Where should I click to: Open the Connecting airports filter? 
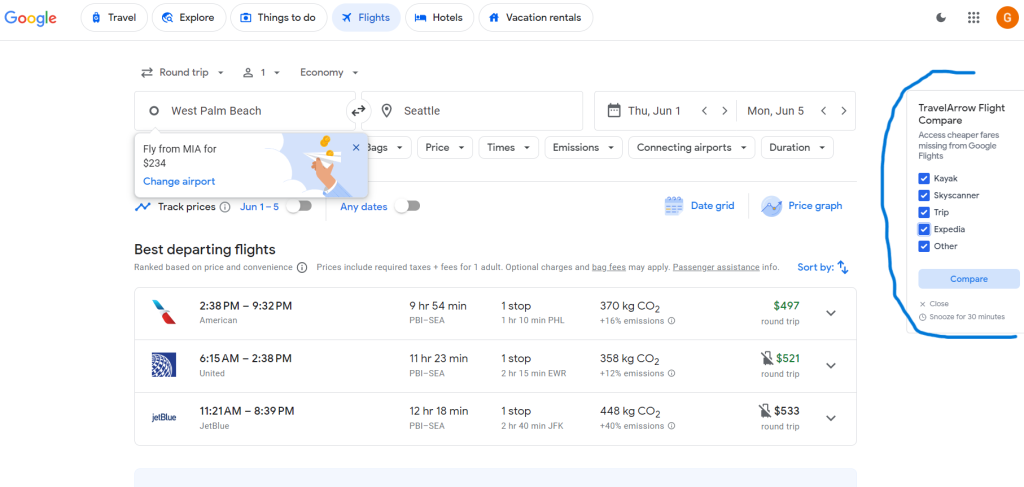point(690,147)
